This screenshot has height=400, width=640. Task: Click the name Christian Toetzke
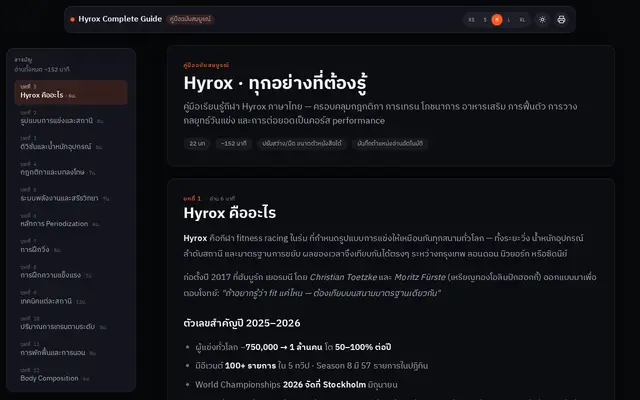pyautogui.click(x=343, y=277)
